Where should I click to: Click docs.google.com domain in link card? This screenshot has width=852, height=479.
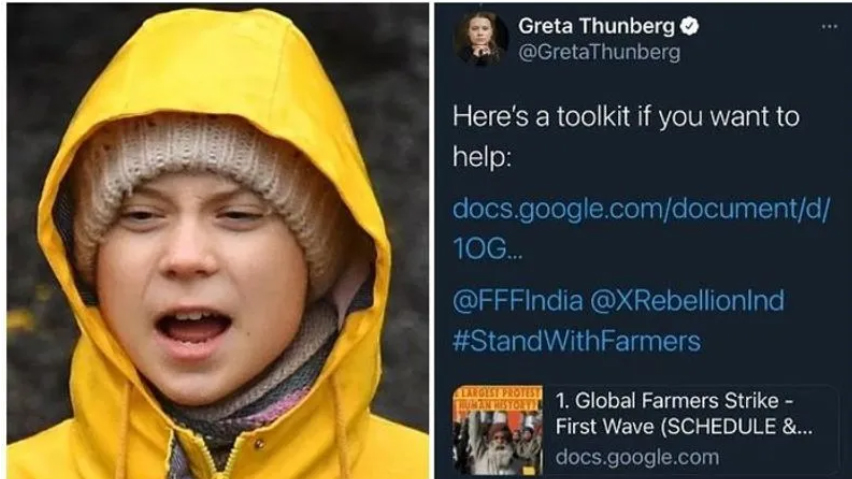coord(637,457)
